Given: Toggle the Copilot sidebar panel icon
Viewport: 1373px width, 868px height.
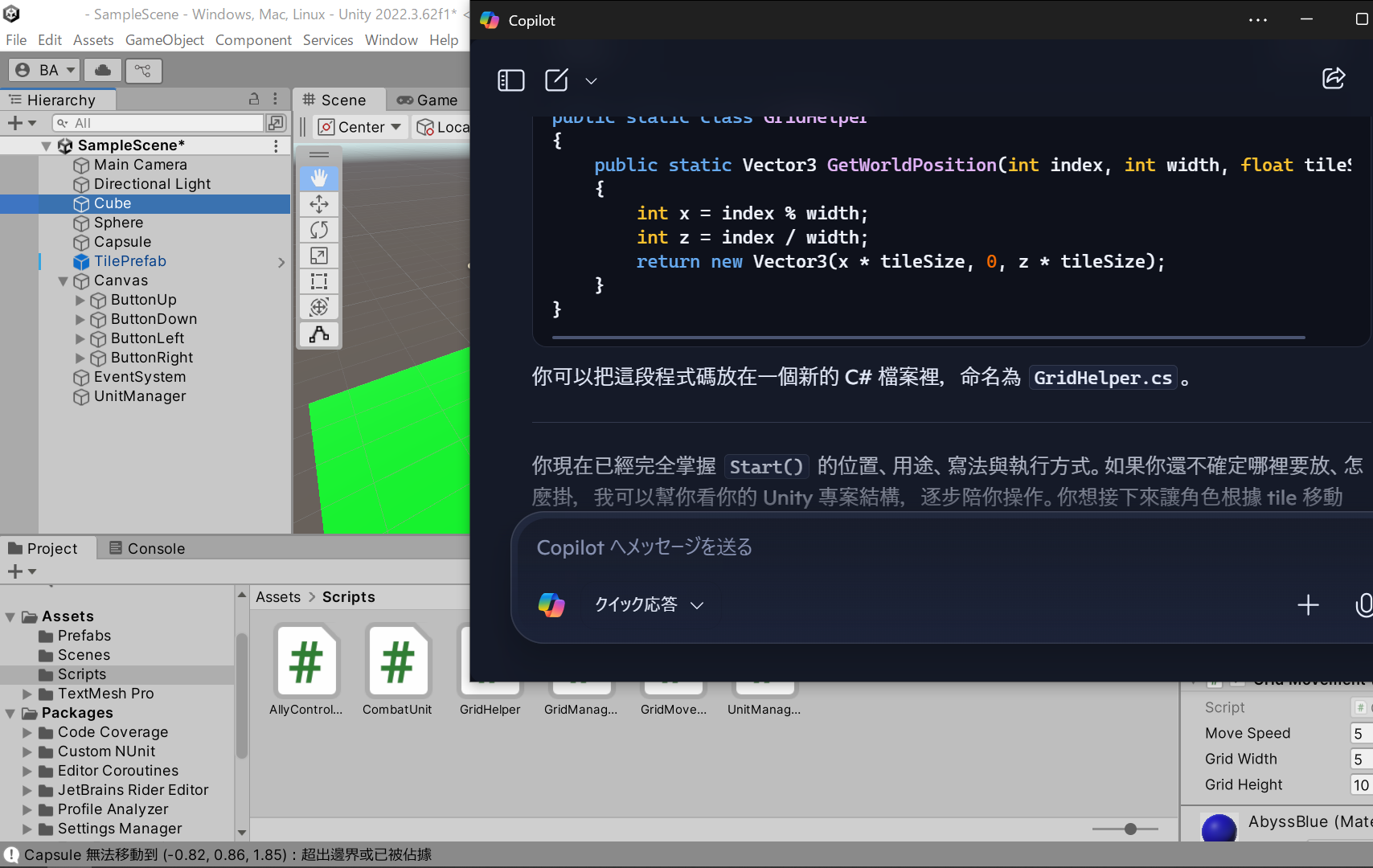Looking at the screenshot, I should (x=511, y=80).
